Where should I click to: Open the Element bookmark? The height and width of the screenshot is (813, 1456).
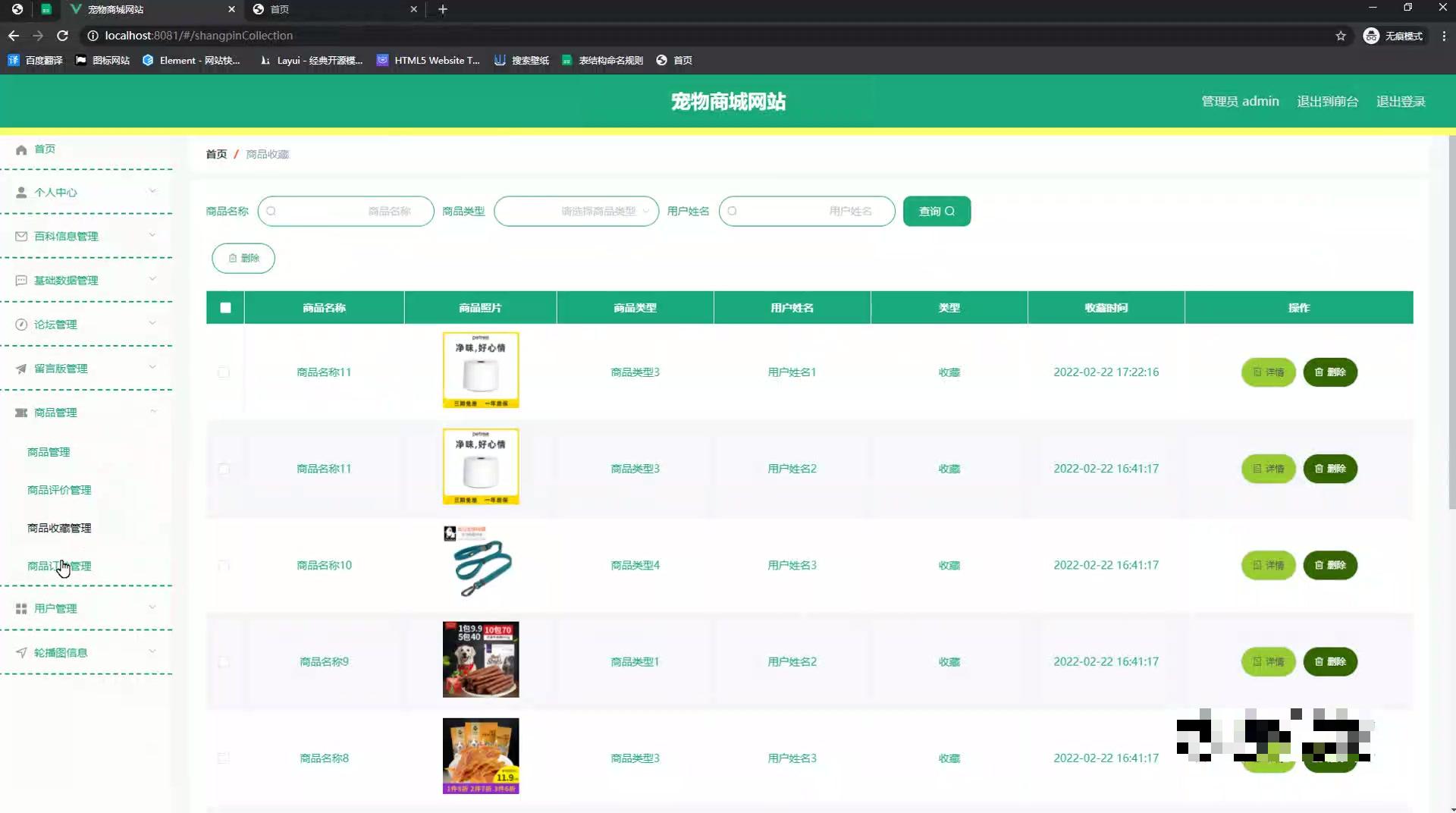pyautogui.click(x=191, y=60)
